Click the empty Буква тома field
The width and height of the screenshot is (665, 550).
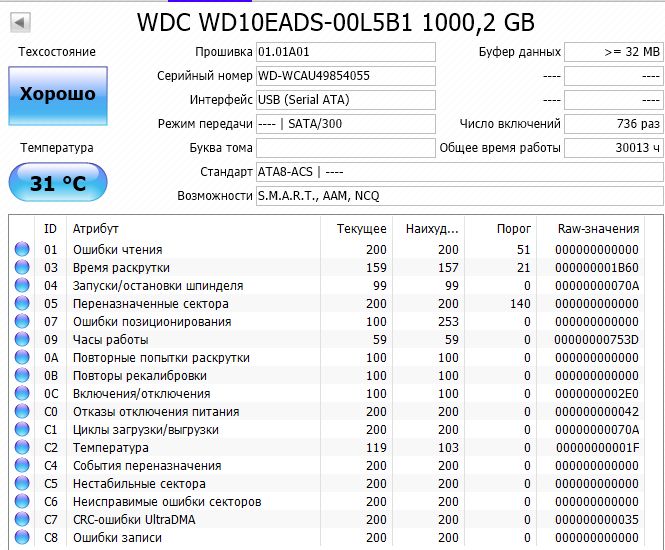click(x=346, y=148)
